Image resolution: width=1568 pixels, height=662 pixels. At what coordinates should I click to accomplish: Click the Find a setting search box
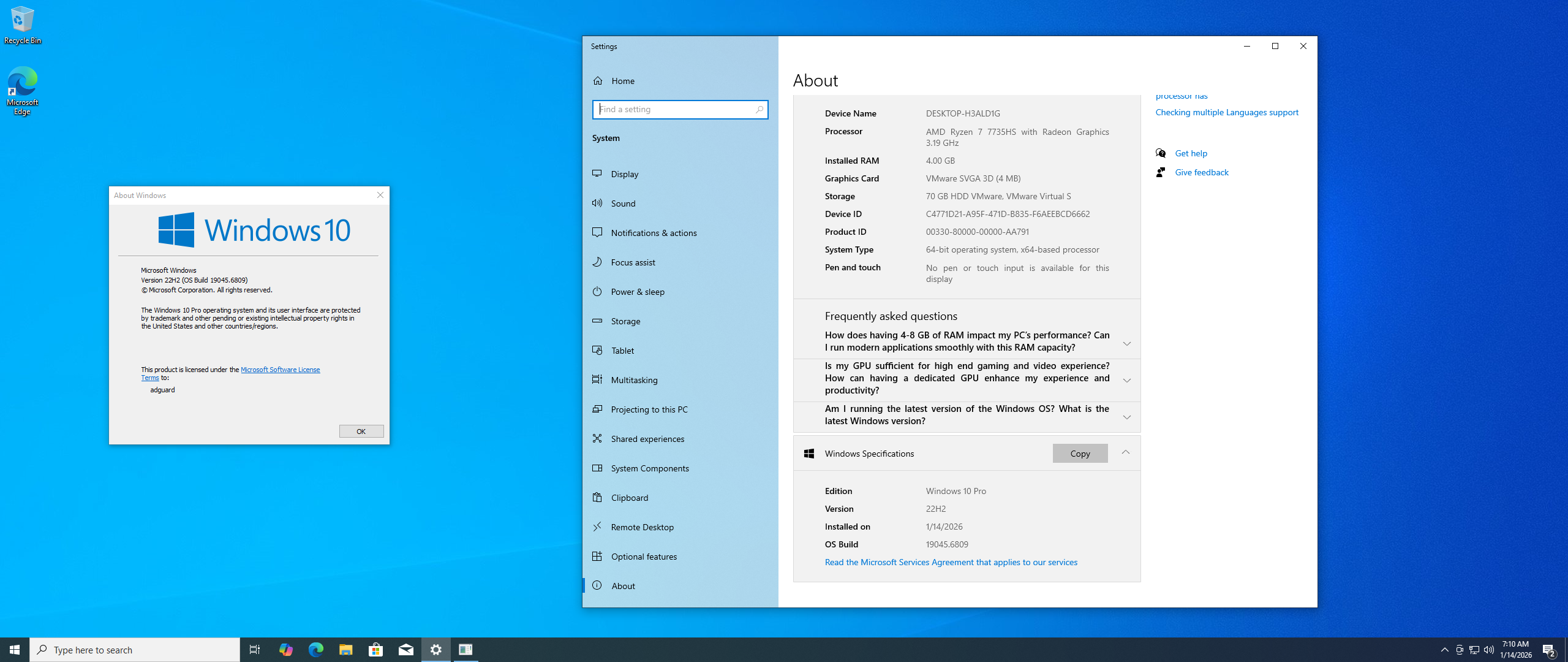coord(674,109)
